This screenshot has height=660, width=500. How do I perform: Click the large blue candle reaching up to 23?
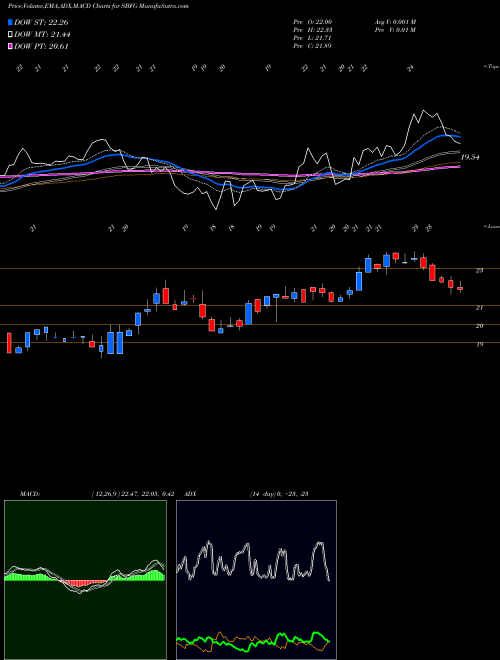click(359, 281)
